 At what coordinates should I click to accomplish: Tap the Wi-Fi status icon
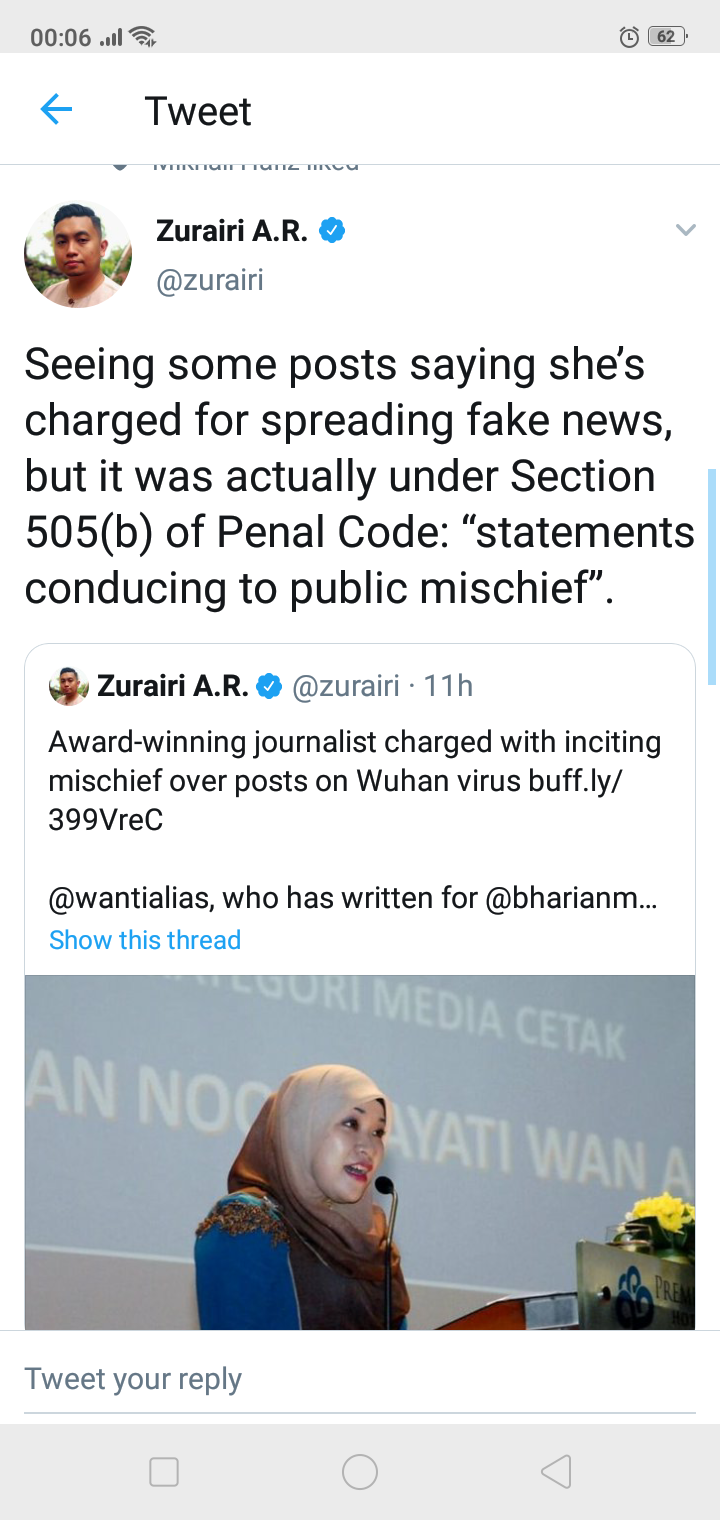[143, 38]
